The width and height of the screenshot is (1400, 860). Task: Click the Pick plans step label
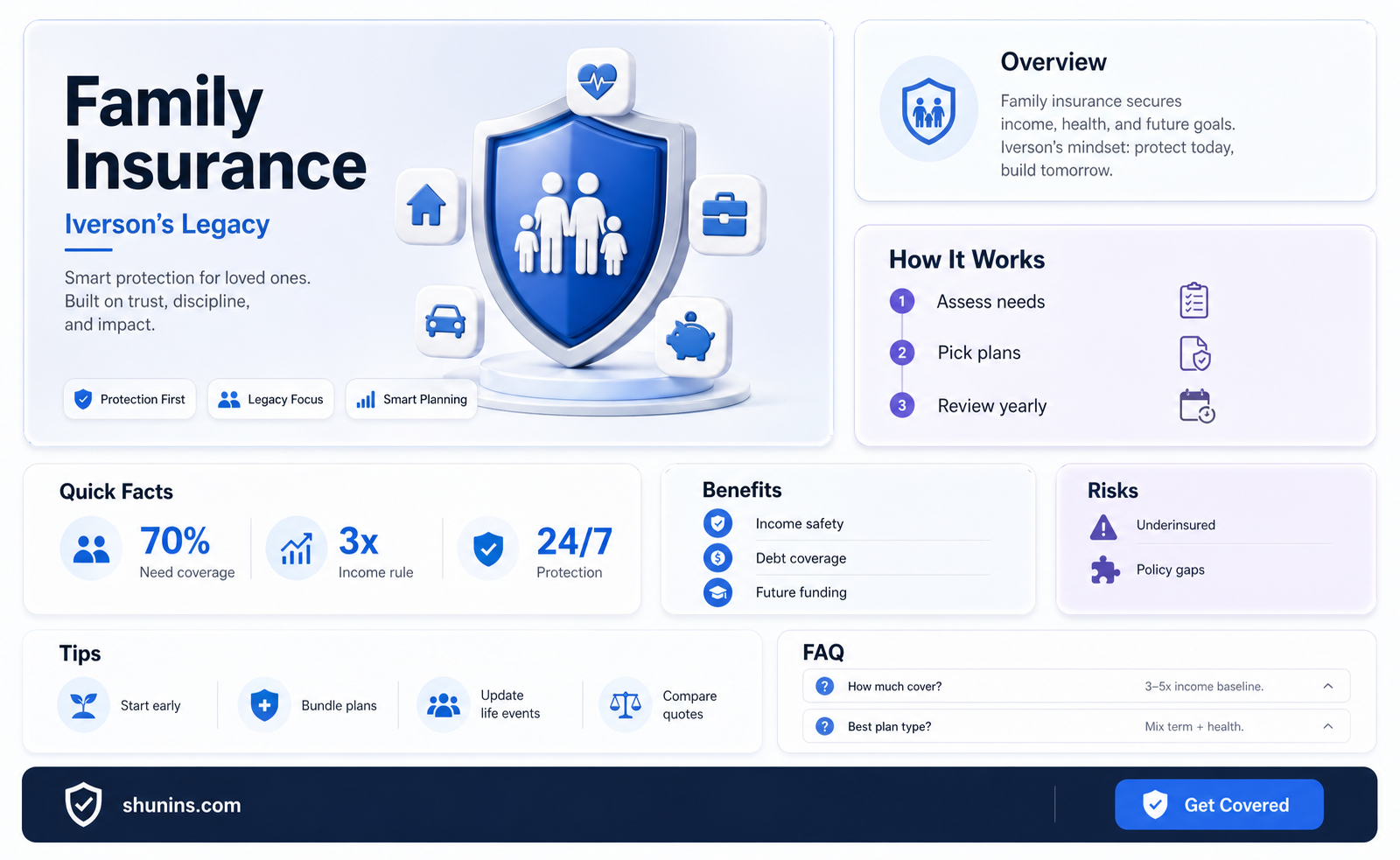979,353
